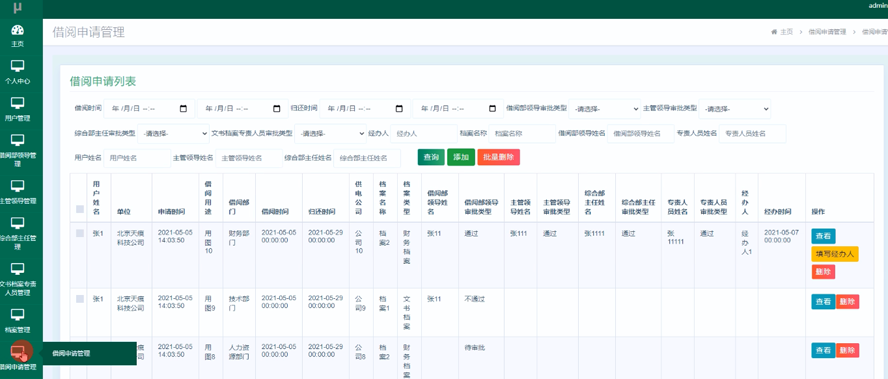Click 删除 for the 财务部门 row
888x379 pixels.
pos(823,272)
